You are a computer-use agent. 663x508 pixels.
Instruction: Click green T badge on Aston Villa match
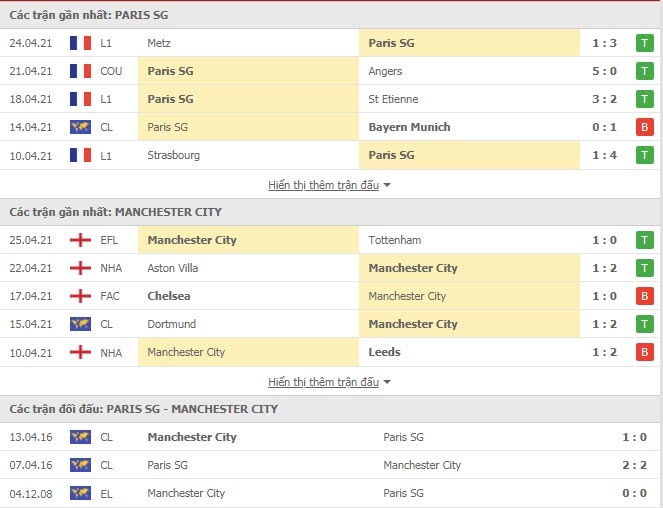645,268
